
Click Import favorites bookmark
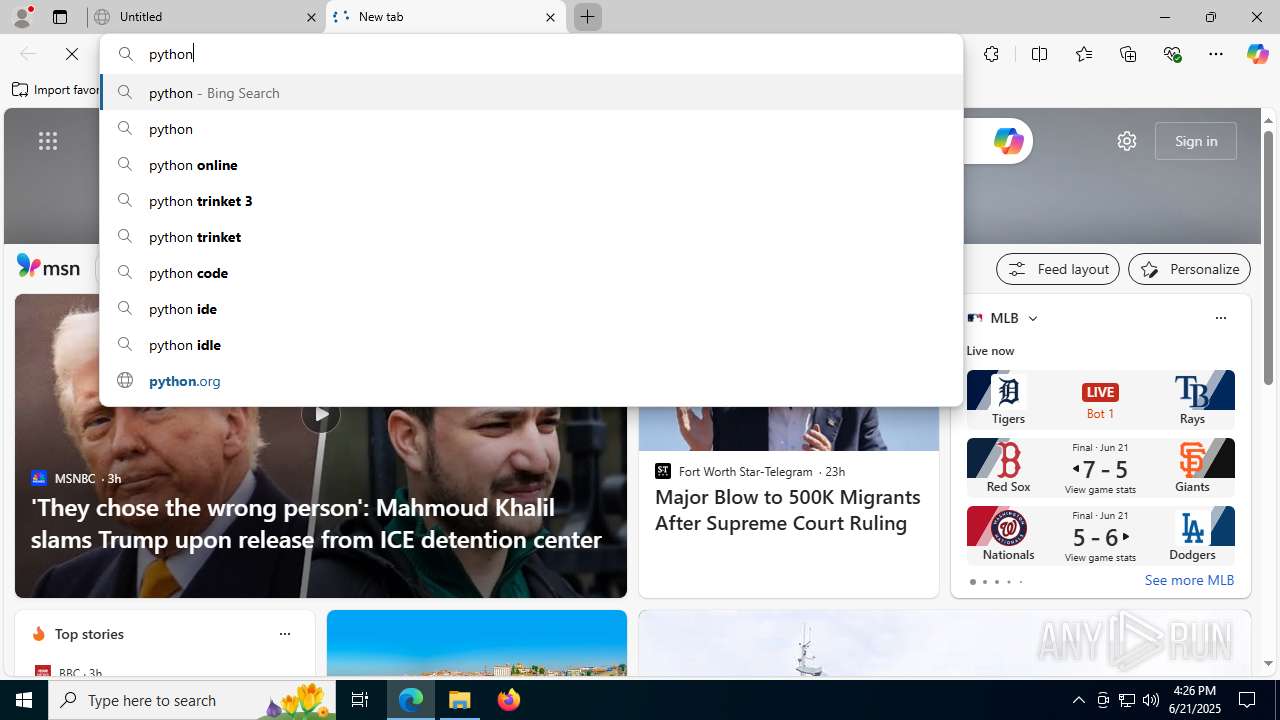click(56, 90)
